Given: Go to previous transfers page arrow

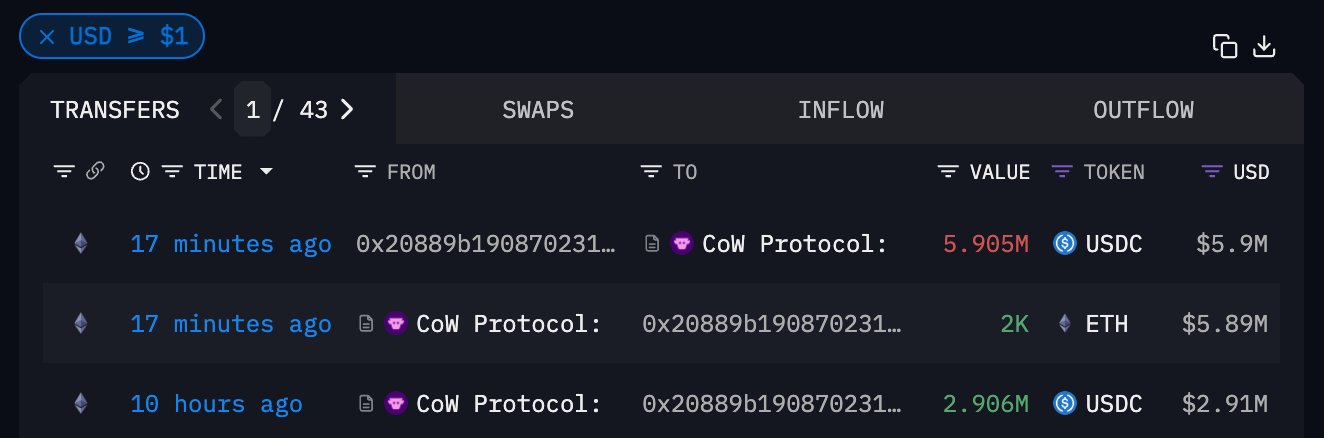Looking at the screenshot, I should 216,109.
